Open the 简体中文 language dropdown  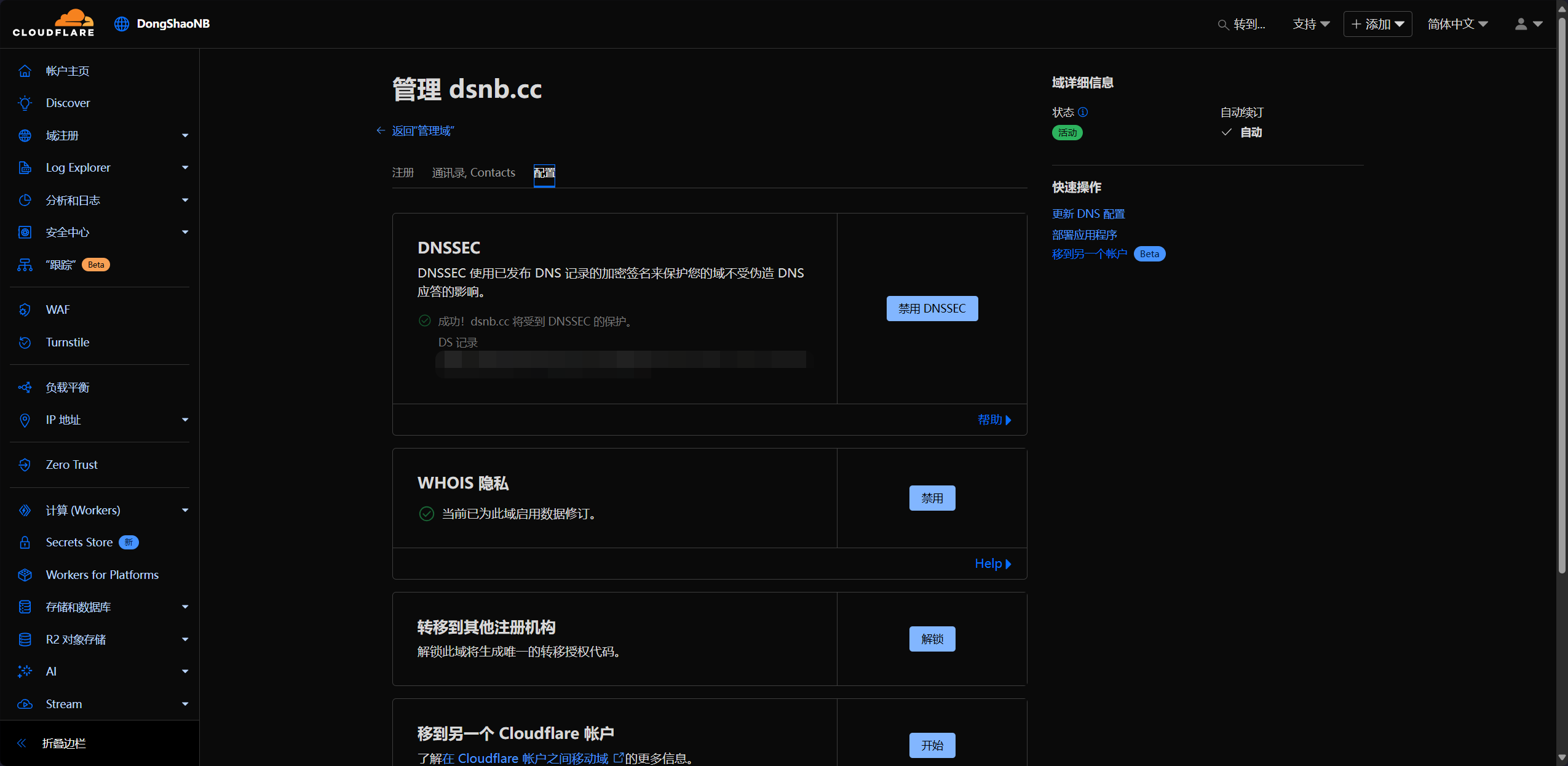click(x=1457, y=24)
